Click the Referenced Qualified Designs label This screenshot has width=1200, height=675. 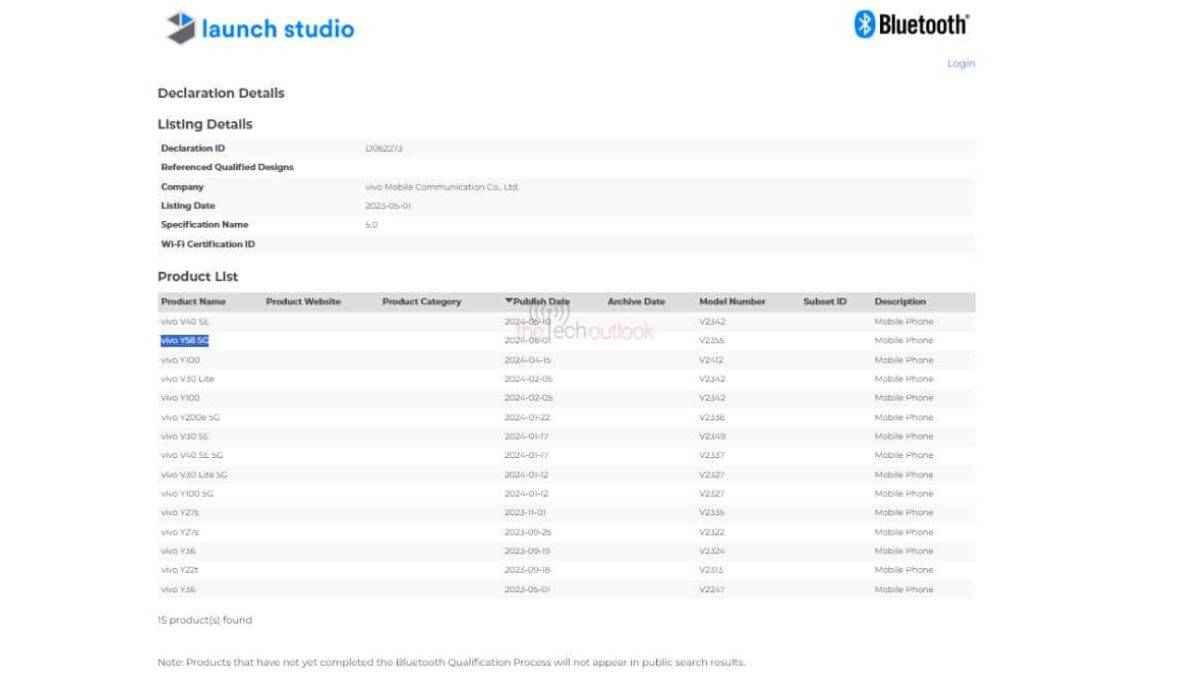[x=227, y=167]
